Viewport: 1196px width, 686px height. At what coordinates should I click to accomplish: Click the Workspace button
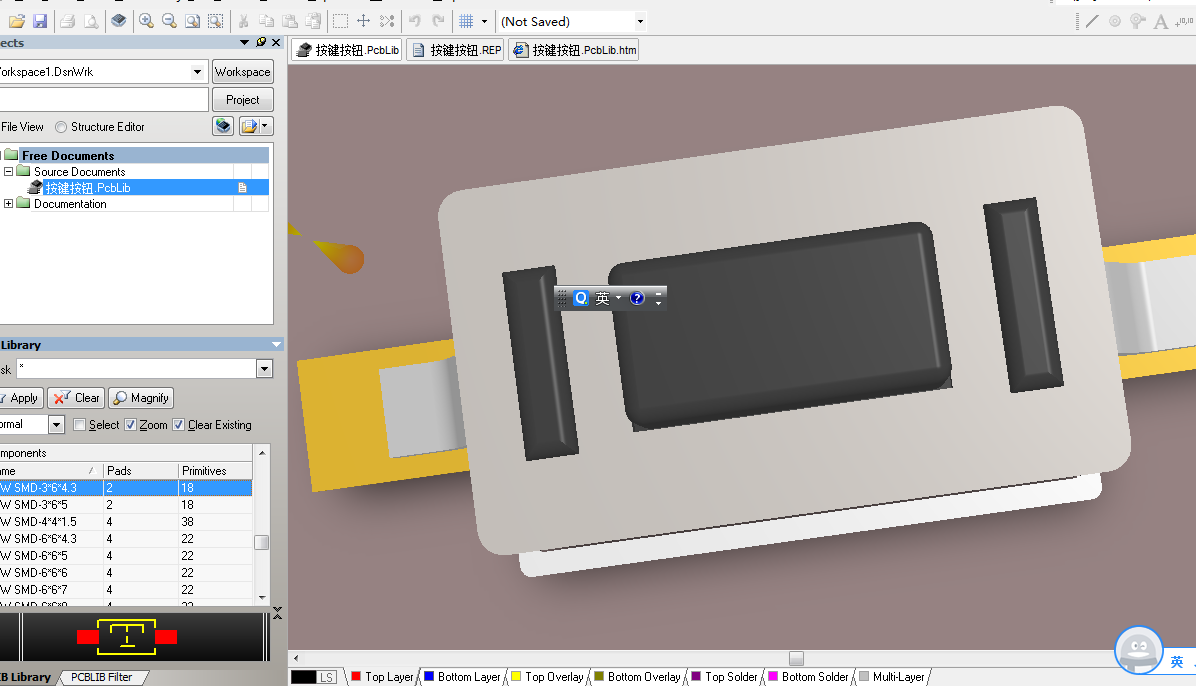pos(243,72)
